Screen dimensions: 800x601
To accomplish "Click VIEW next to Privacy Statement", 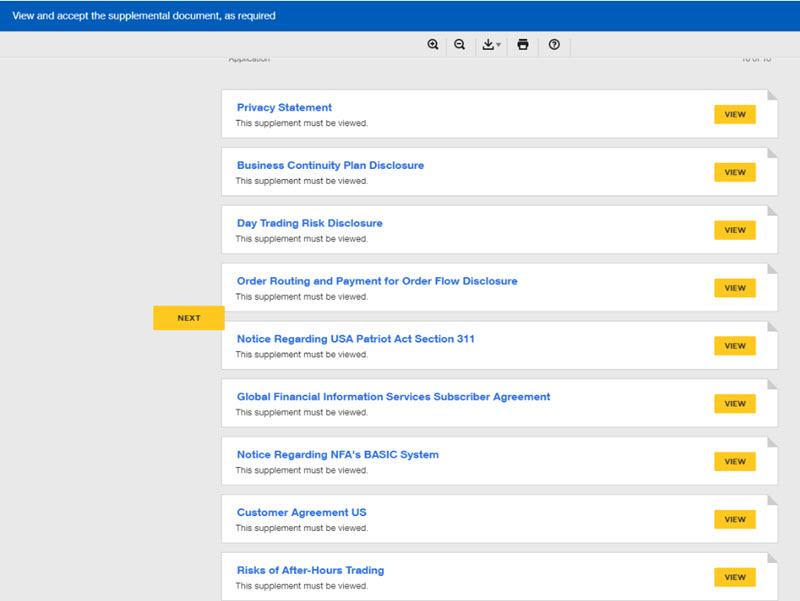I will pos(734,114).
